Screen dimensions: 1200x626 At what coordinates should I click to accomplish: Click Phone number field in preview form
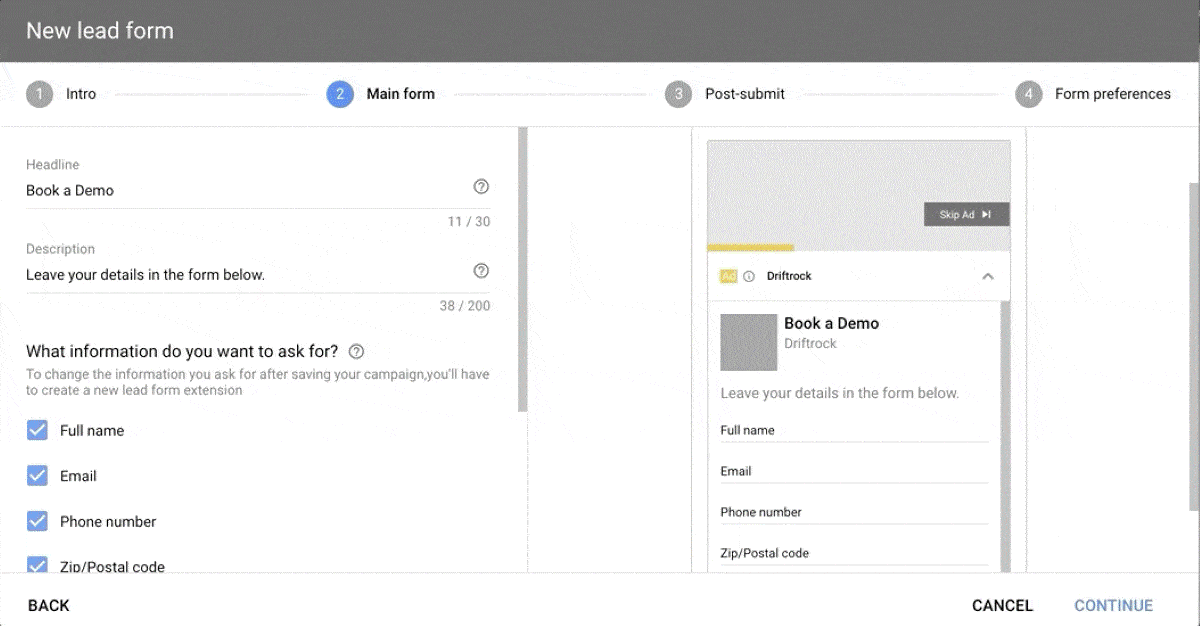[x=854, y=513]
